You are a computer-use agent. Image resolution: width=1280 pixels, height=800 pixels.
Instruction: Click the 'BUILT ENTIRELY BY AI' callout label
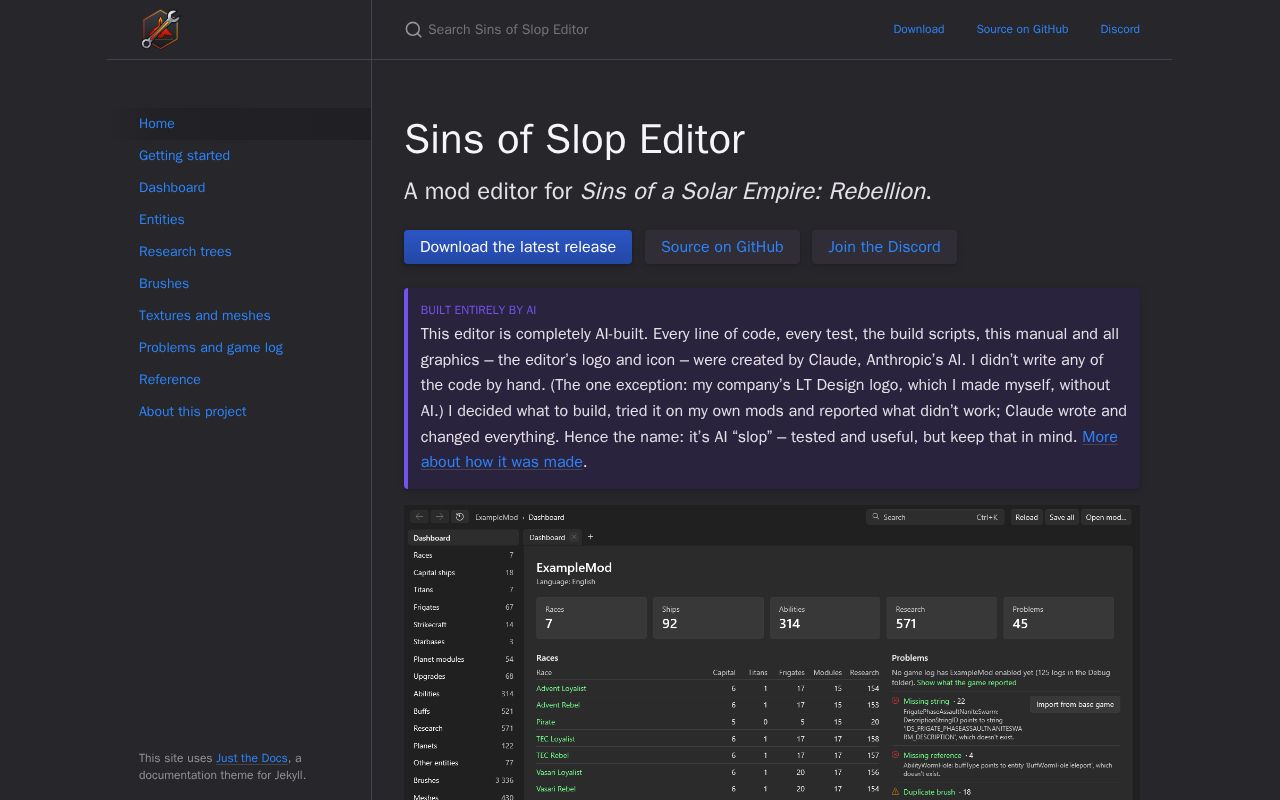coord(478,310)
